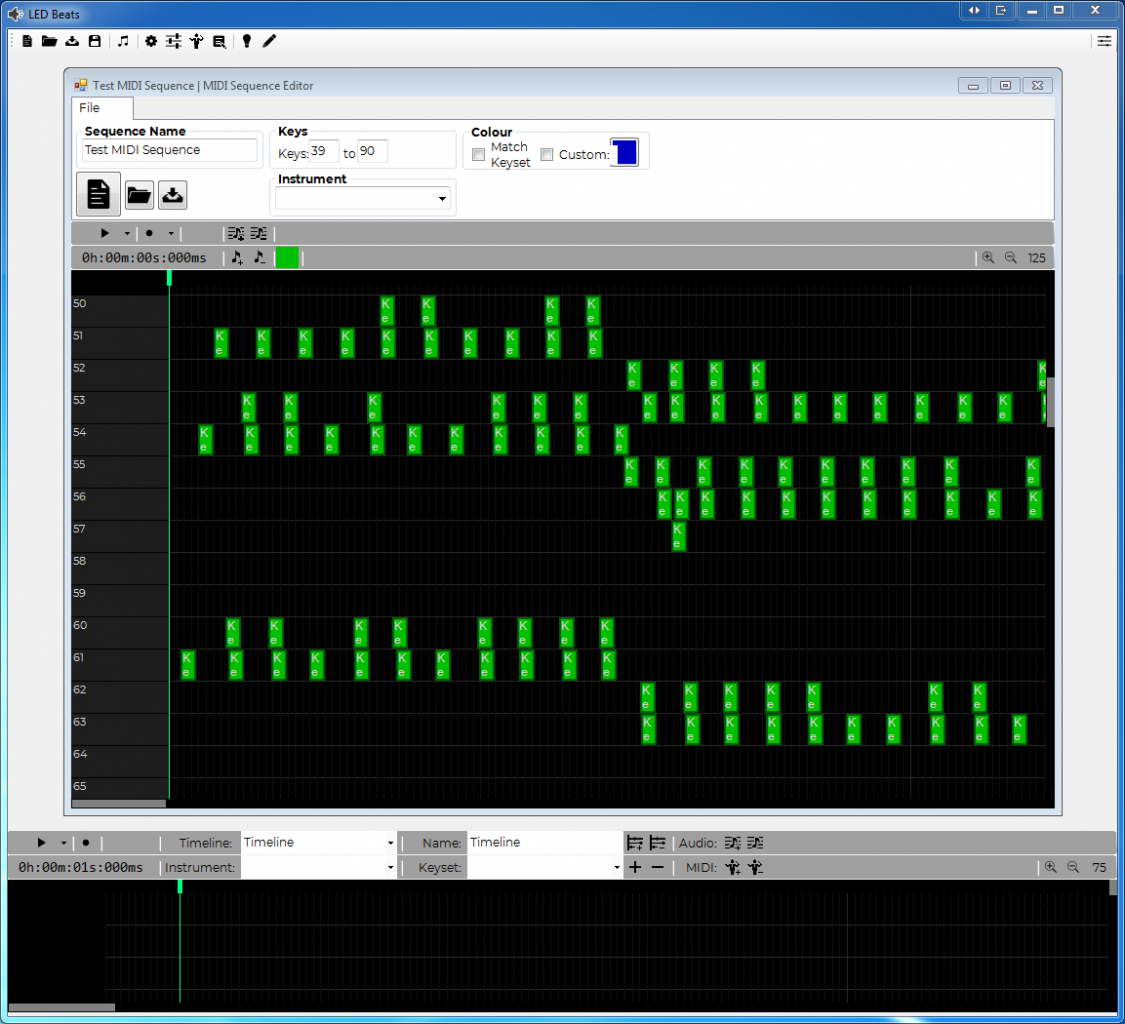Click the add note icon
Screen dimensions: 1125x1024
(x=237, y=258)
